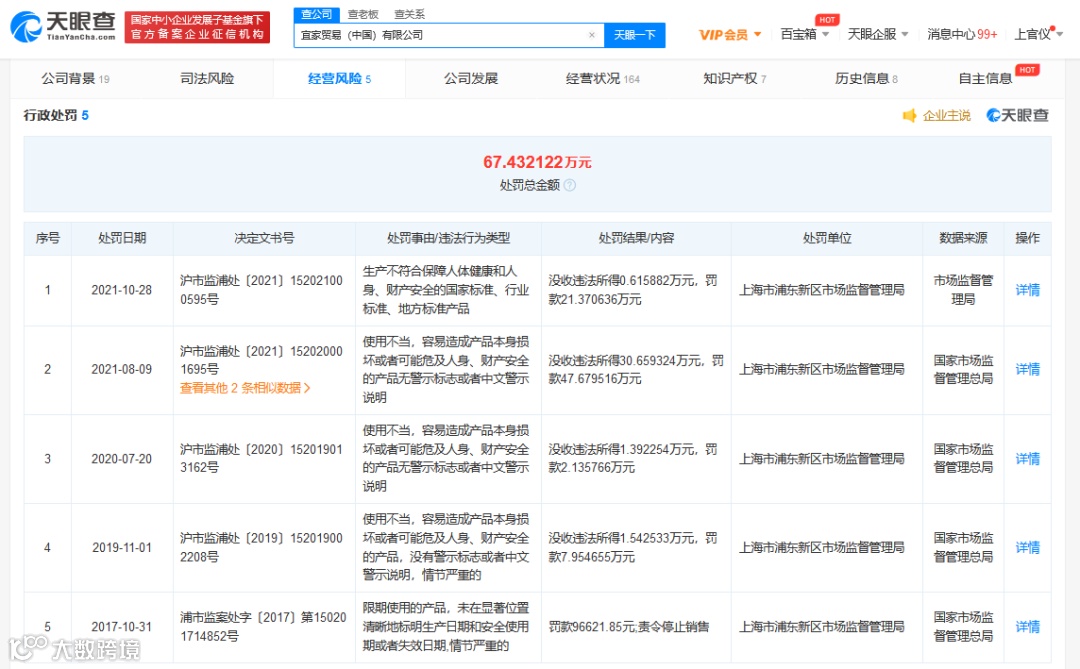The width and height of the screenshot is (1080, 669).
Task: Switch to the 历史信息 tab
Action: pos(866,79)
